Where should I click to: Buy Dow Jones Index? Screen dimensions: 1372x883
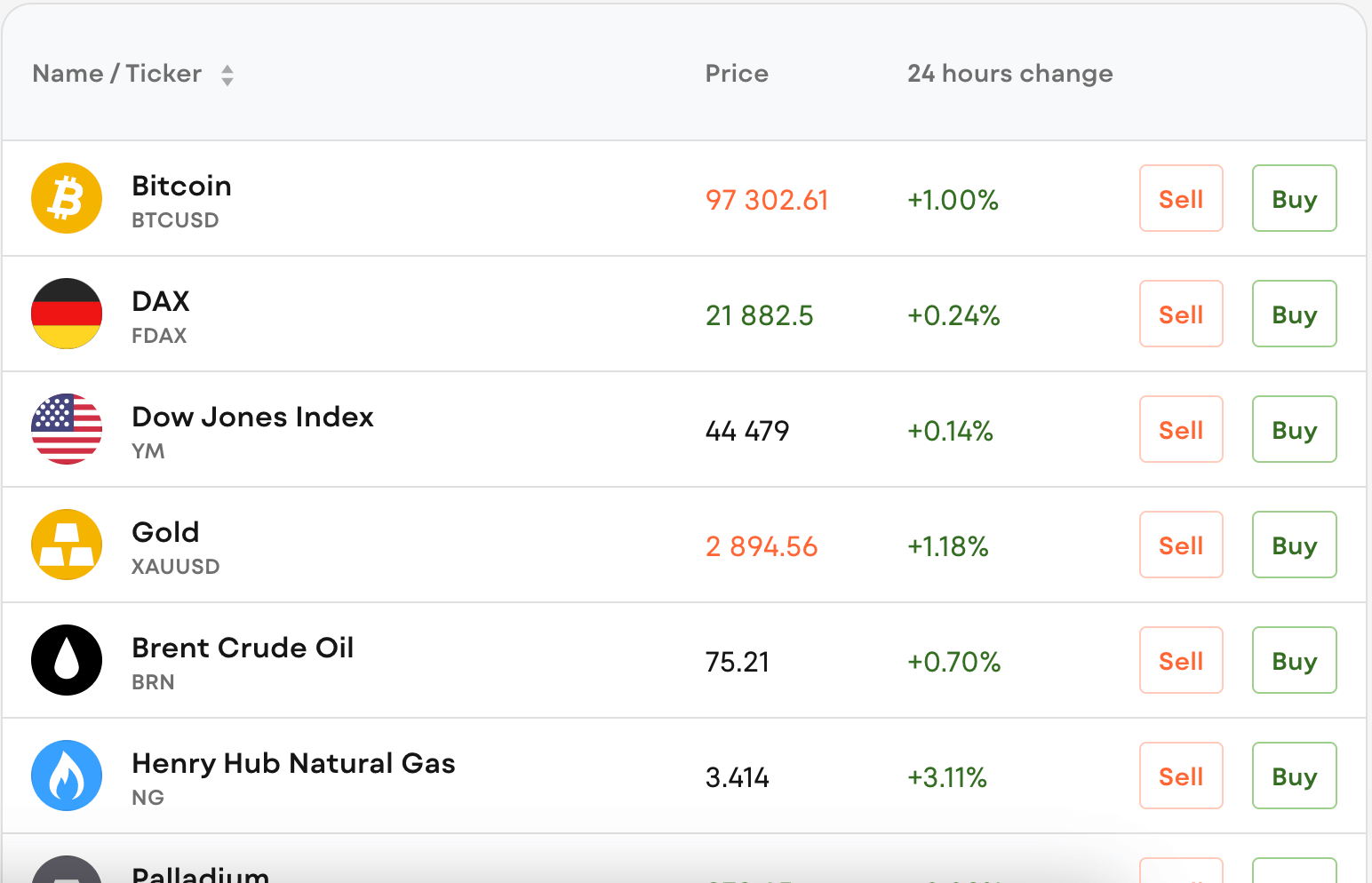click(x=1295, y=429)
